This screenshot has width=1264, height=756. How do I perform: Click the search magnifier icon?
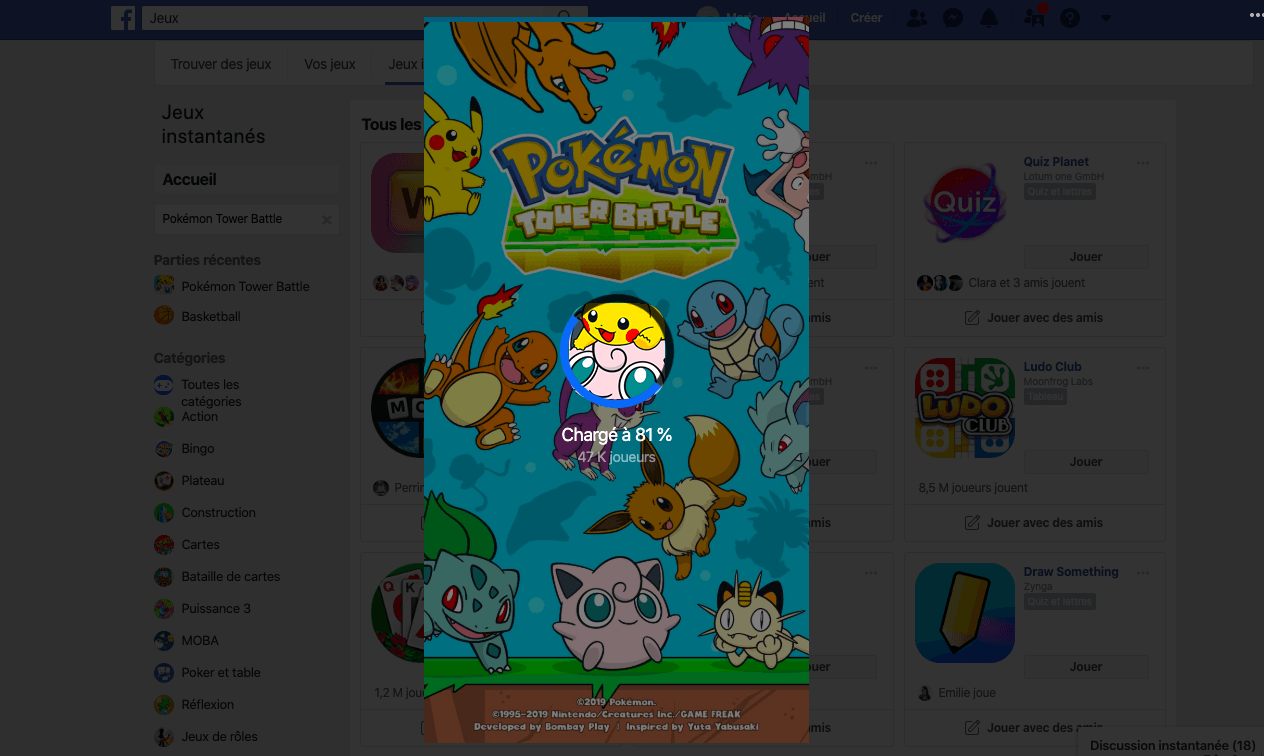tap(565, 17)
